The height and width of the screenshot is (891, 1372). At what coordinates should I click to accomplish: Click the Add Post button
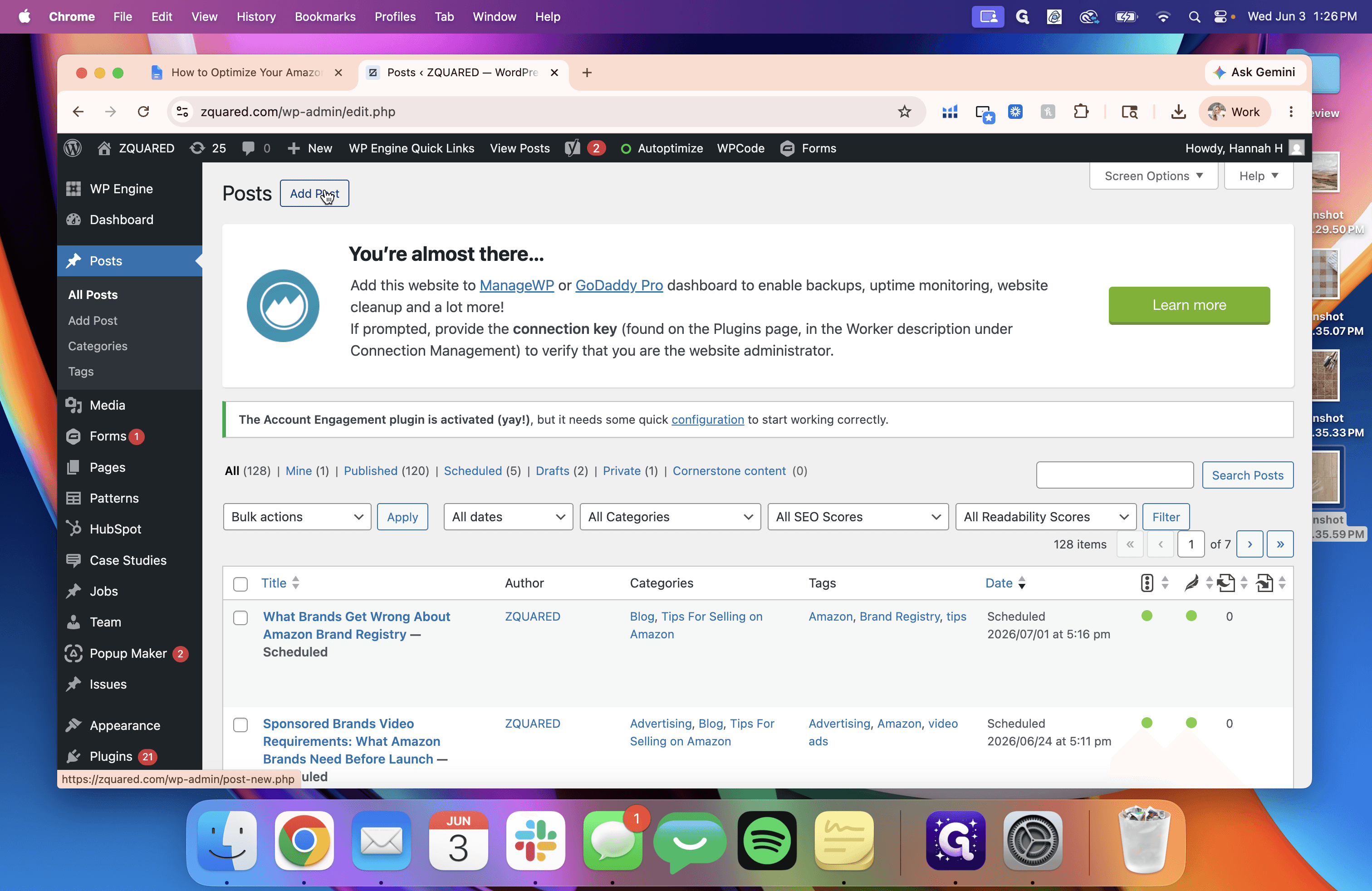pos(314,193)
